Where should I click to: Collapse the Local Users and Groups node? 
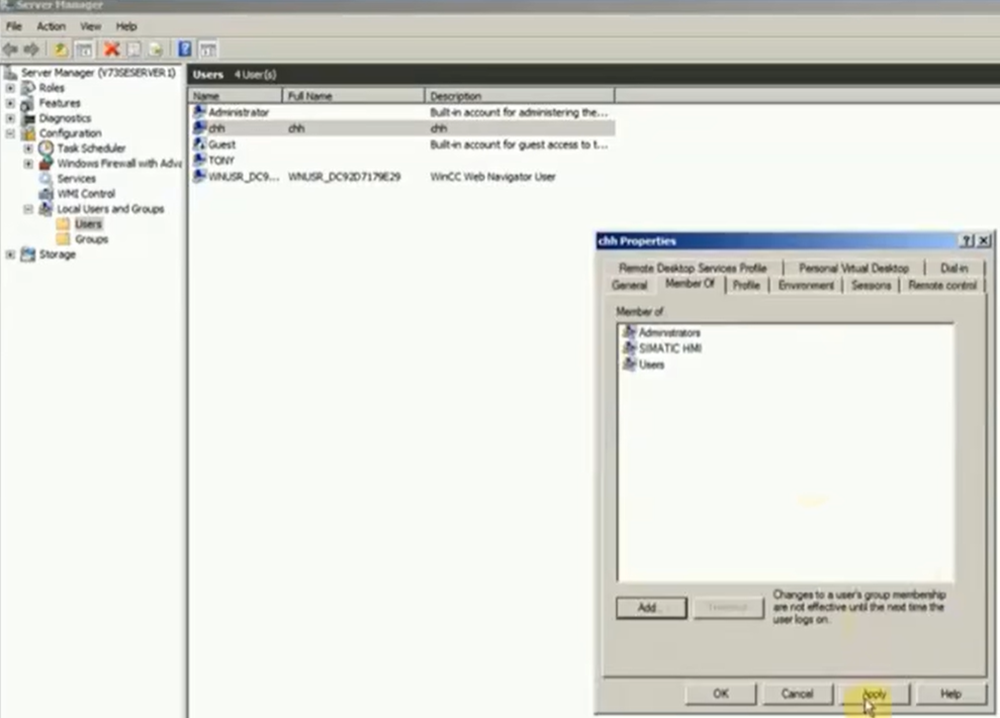[29, 209]
